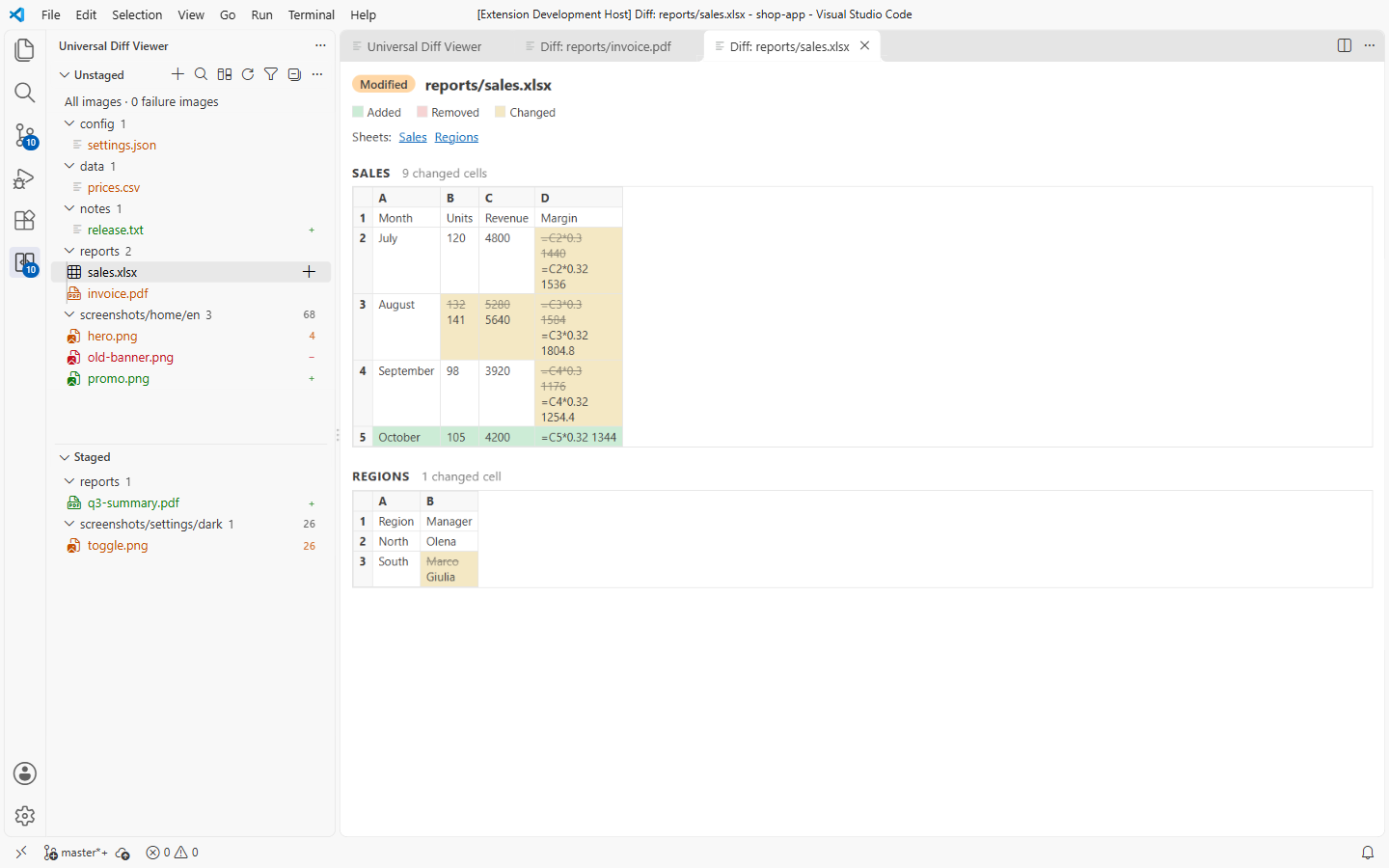Jump to the Regions sheet link

click(456, 137)
